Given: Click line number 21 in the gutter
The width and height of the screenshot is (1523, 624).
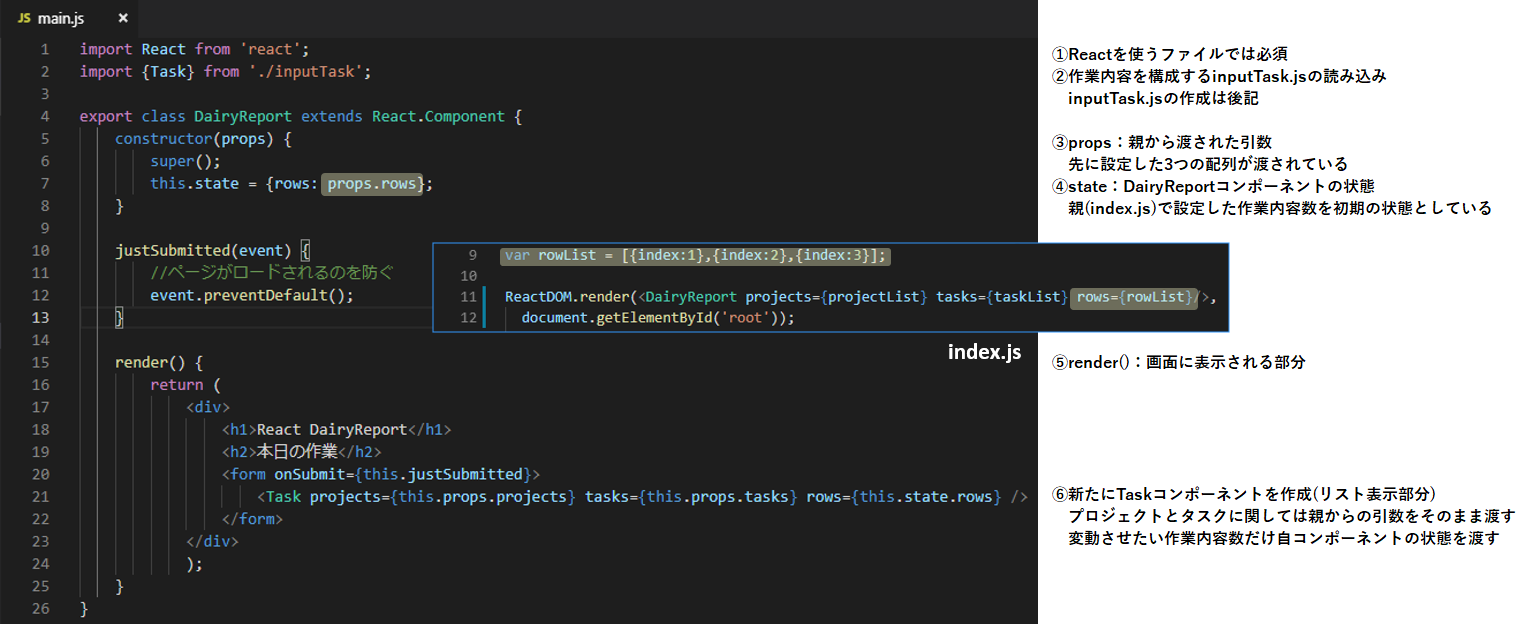Looking at the screenshot, I should (40, 496).
